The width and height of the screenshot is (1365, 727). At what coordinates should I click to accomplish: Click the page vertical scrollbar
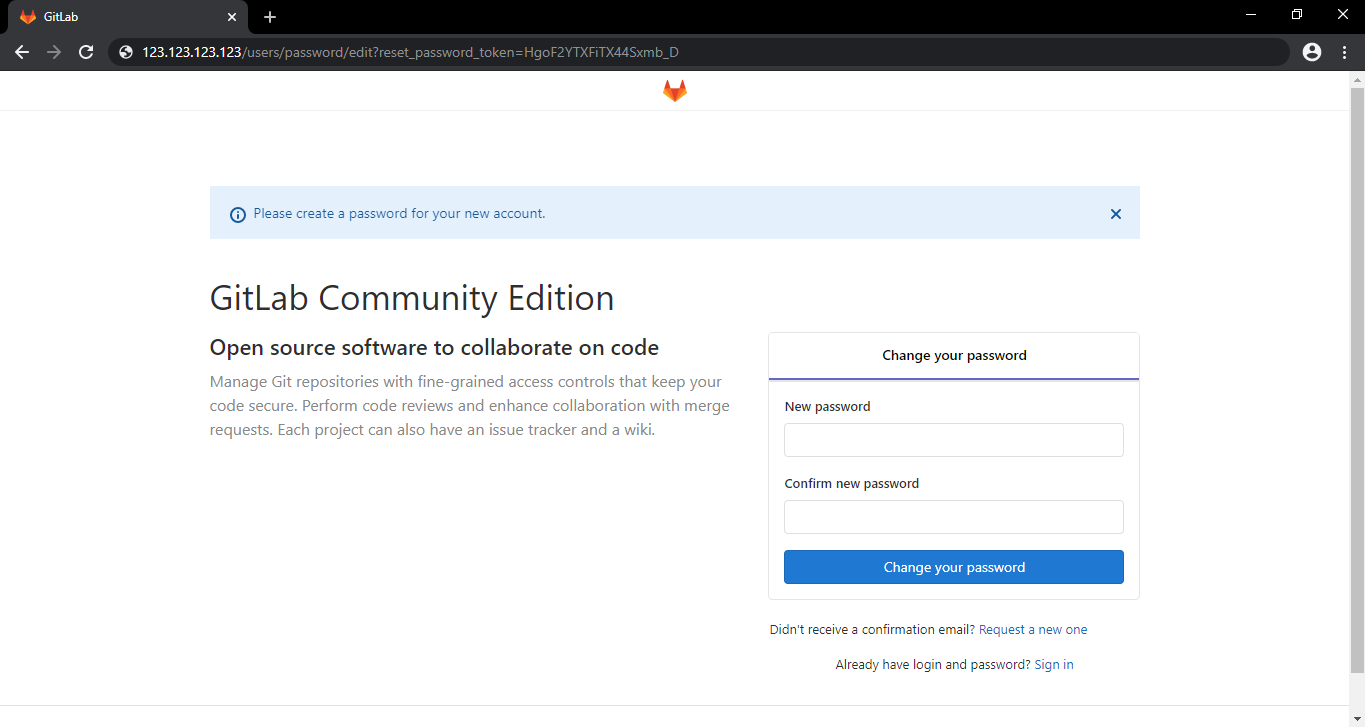pos(1357,380)
